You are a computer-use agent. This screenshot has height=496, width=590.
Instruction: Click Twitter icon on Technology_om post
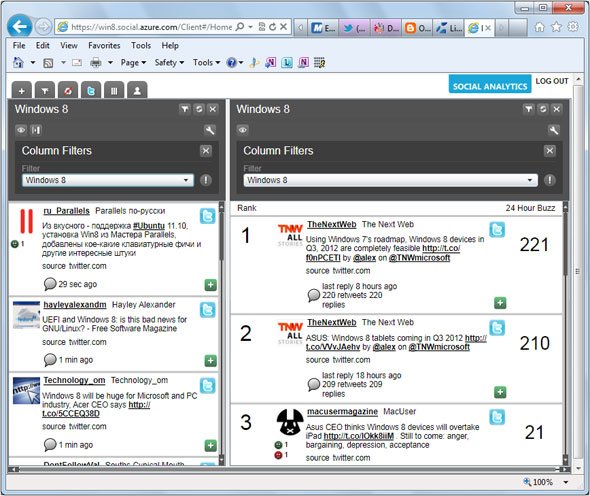coord(208,386)
